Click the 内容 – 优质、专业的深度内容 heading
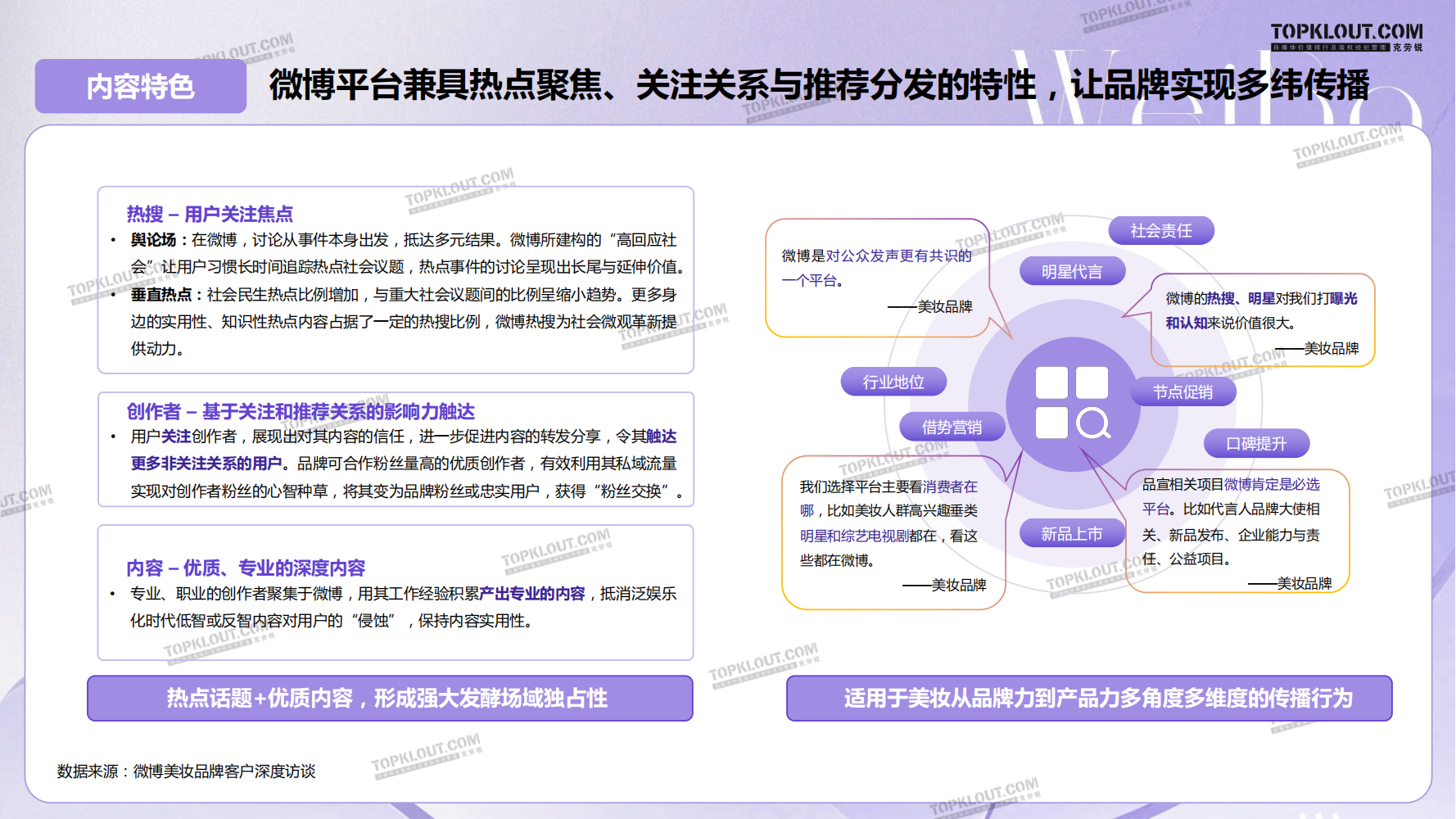The height and width of the screenshot is (819, 1456). pyautogui.click(x=246, y=568)
